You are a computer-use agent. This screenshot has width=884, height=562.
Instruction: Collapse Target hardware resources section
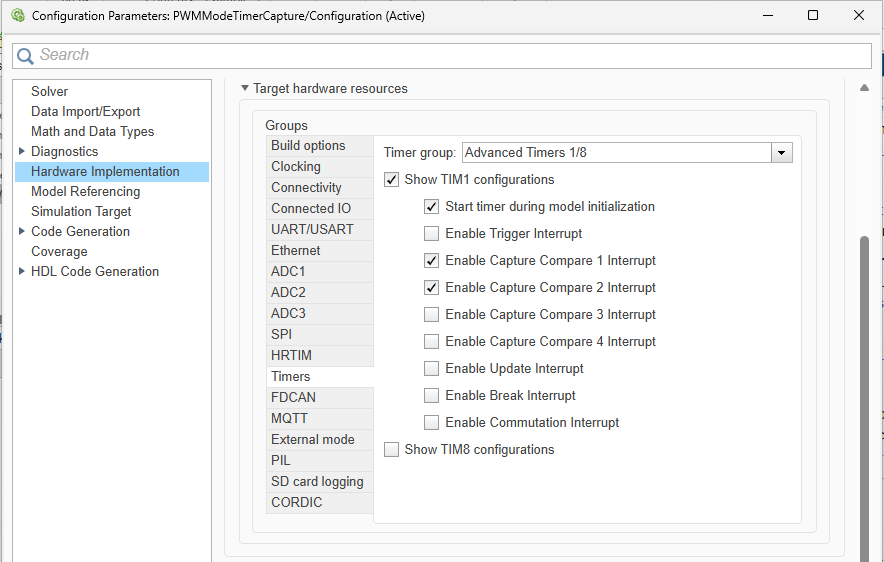click(245, 88)
